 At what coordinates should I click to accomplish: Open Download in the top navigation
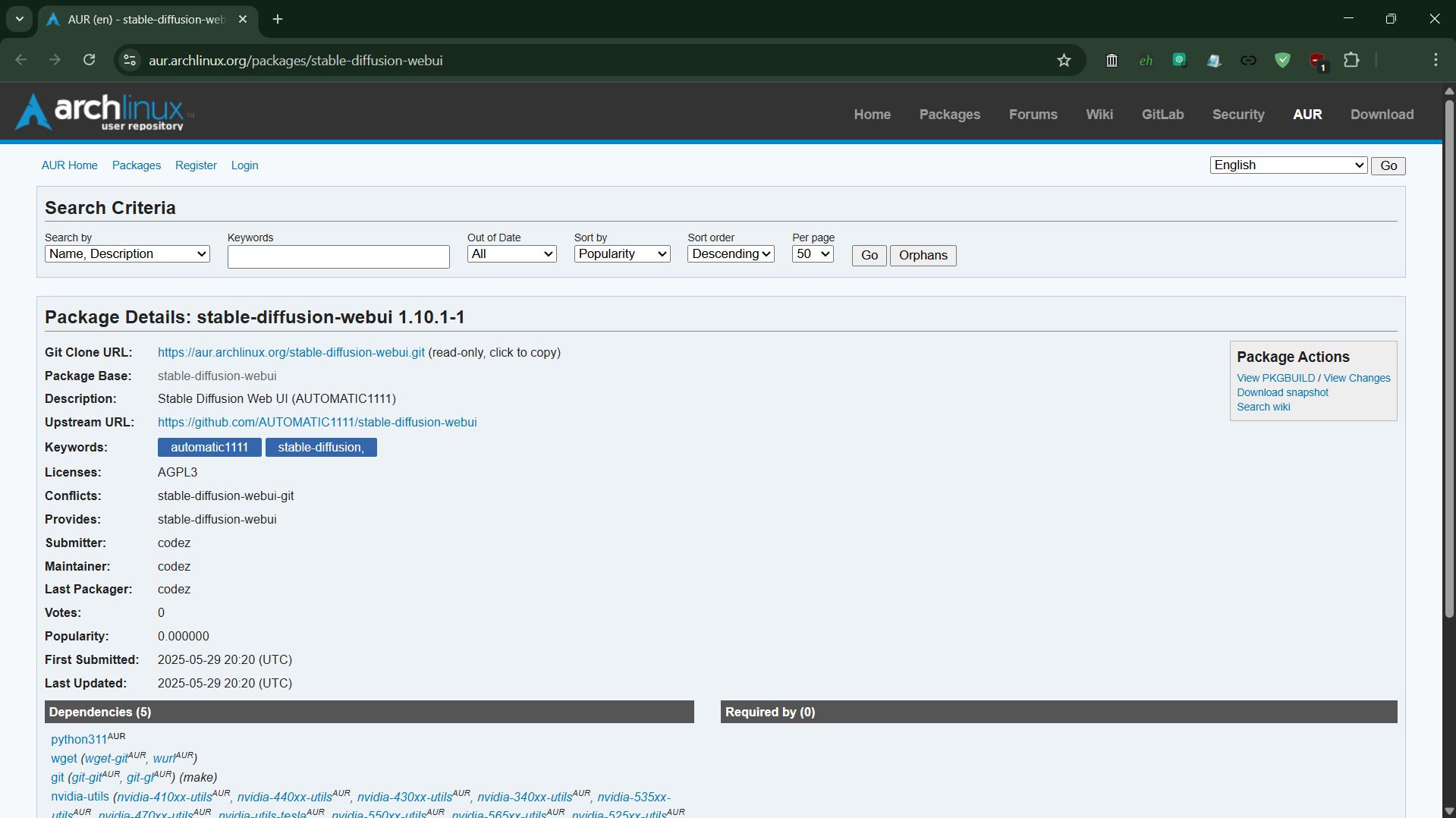click(x=1382, y=114)
